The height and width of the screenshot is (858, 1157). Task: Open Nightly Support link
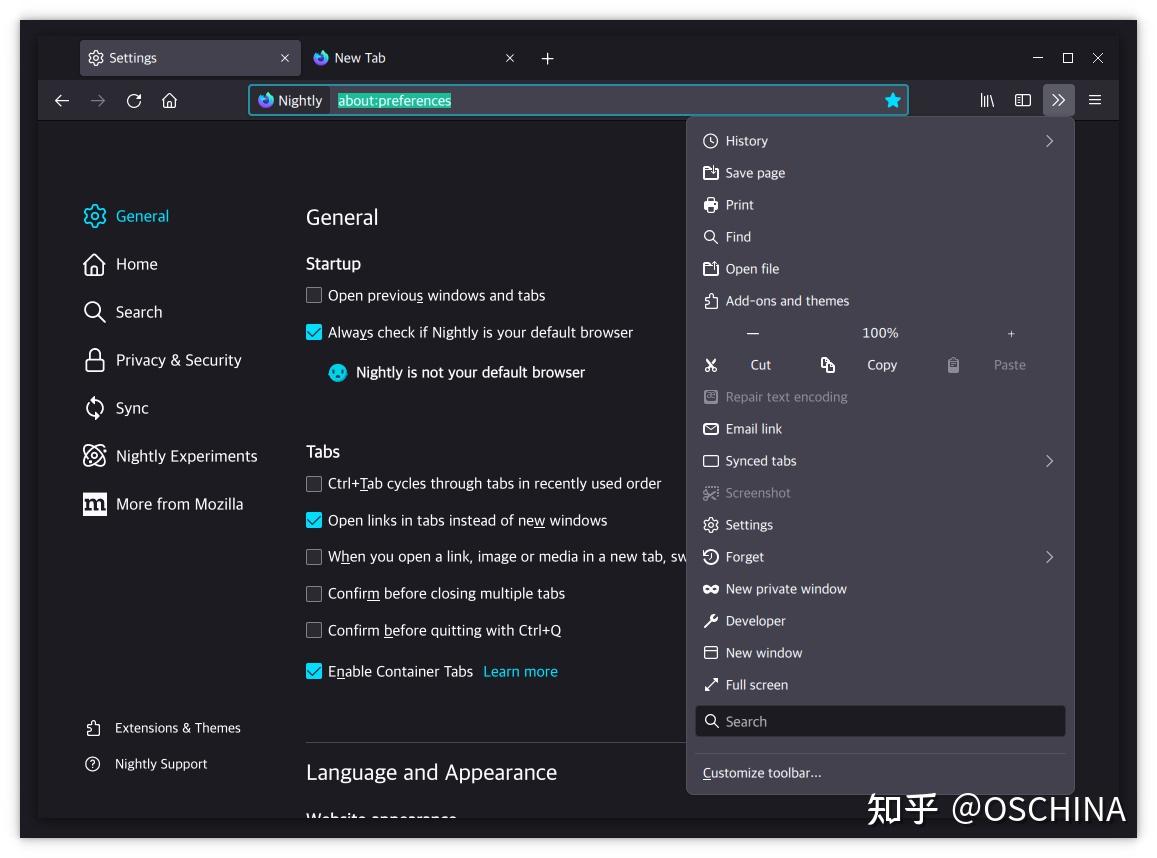pyautogui.click(x=146, y=764)
